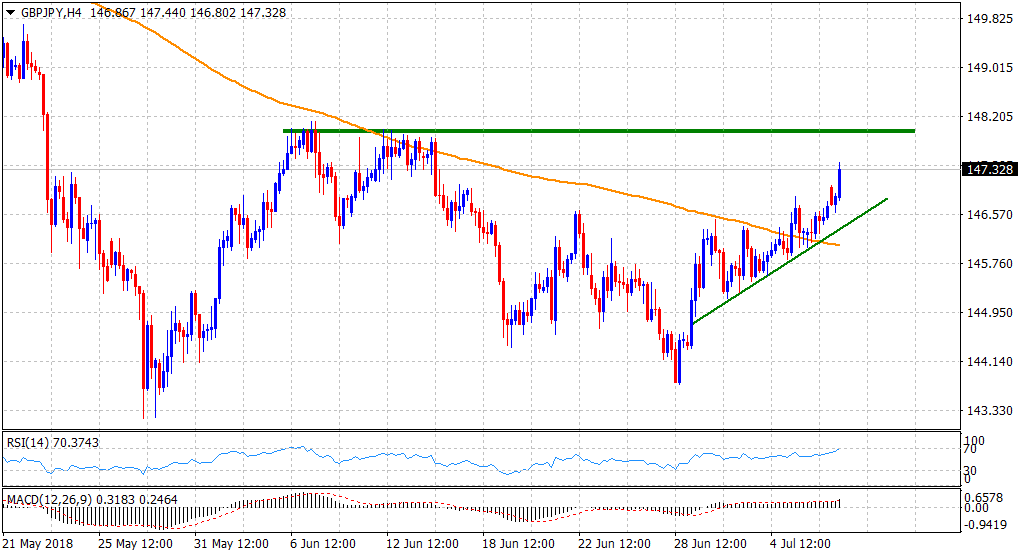Viewport: 1020px width, 556px height.
Task: Click the RSI 70 level label
Action: point(972,451)
